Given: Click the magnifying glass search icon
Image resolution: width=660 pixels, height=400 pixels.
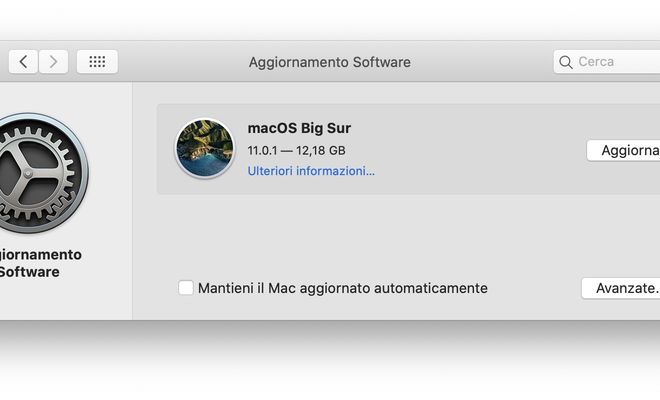Looking at the screenshot, I should click(566, 62).
